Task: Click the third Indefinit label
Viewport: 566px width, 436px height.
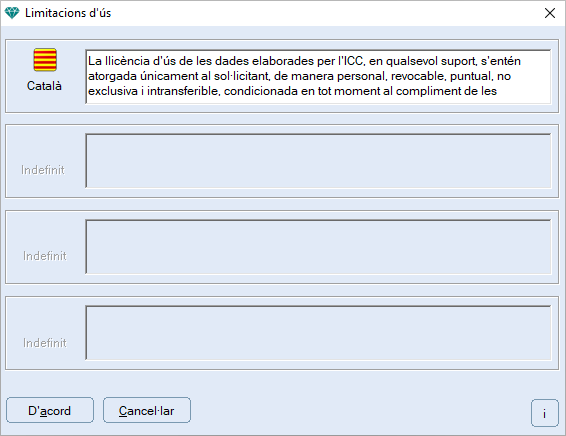Action: tap(45, 343)
